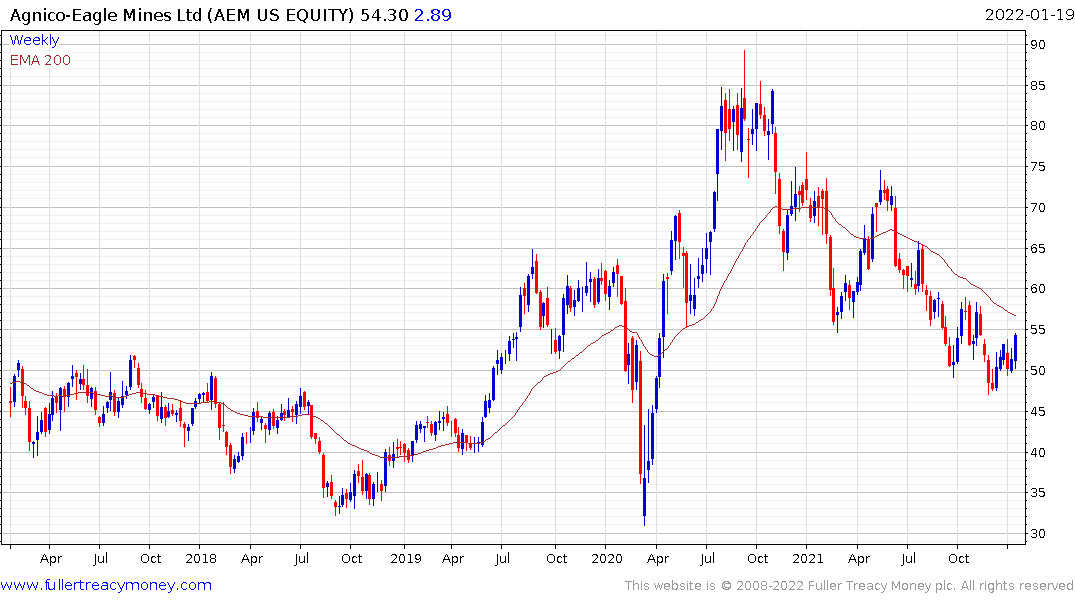Click the 80 price axis label
This screenshot has width=1075, height=600.
pos(1037,125)
